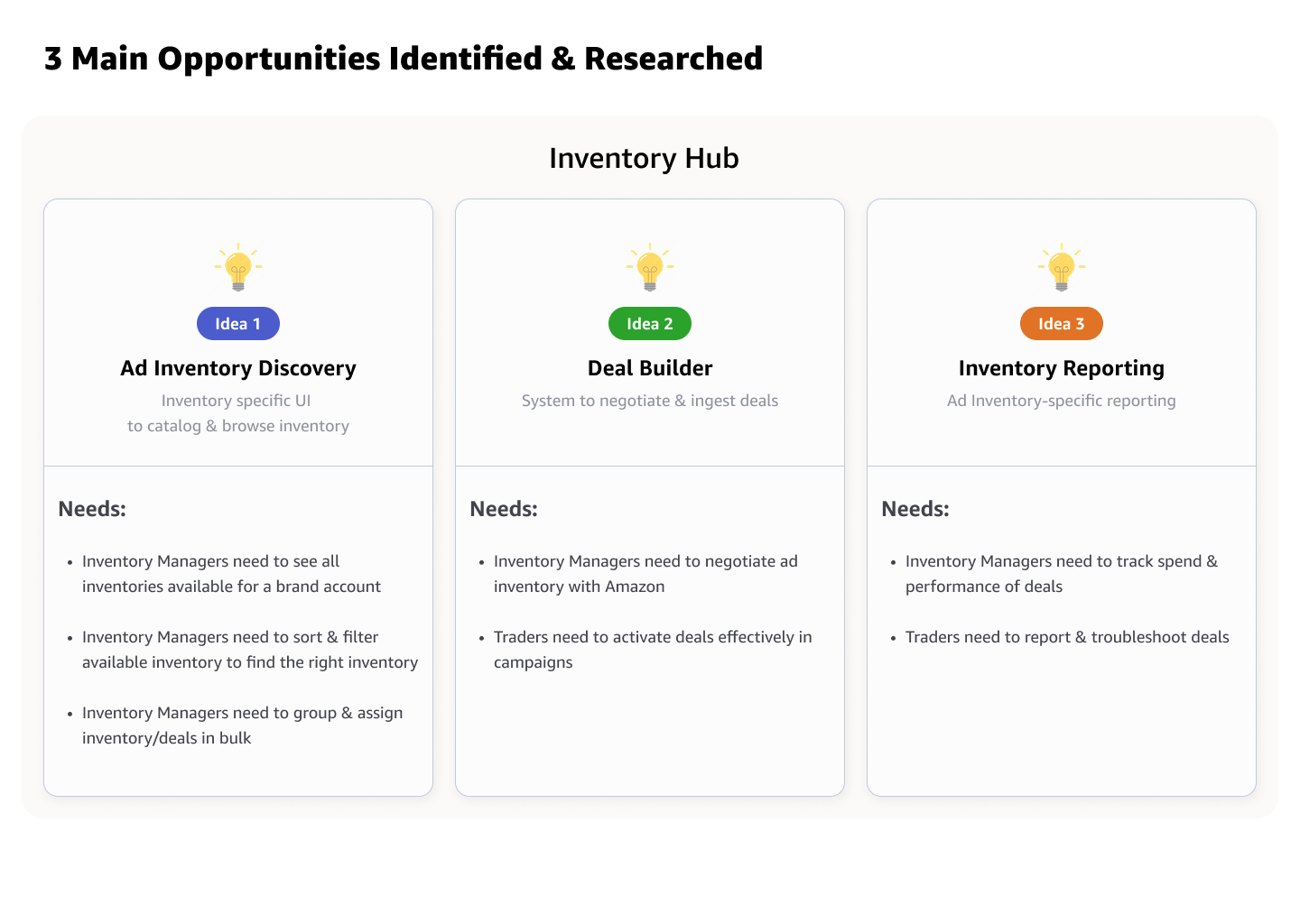This screenshot has width=1300, height=924.
Task: Select the bullet about sorting and filtering inventory
Action: (x=249, y=650)
